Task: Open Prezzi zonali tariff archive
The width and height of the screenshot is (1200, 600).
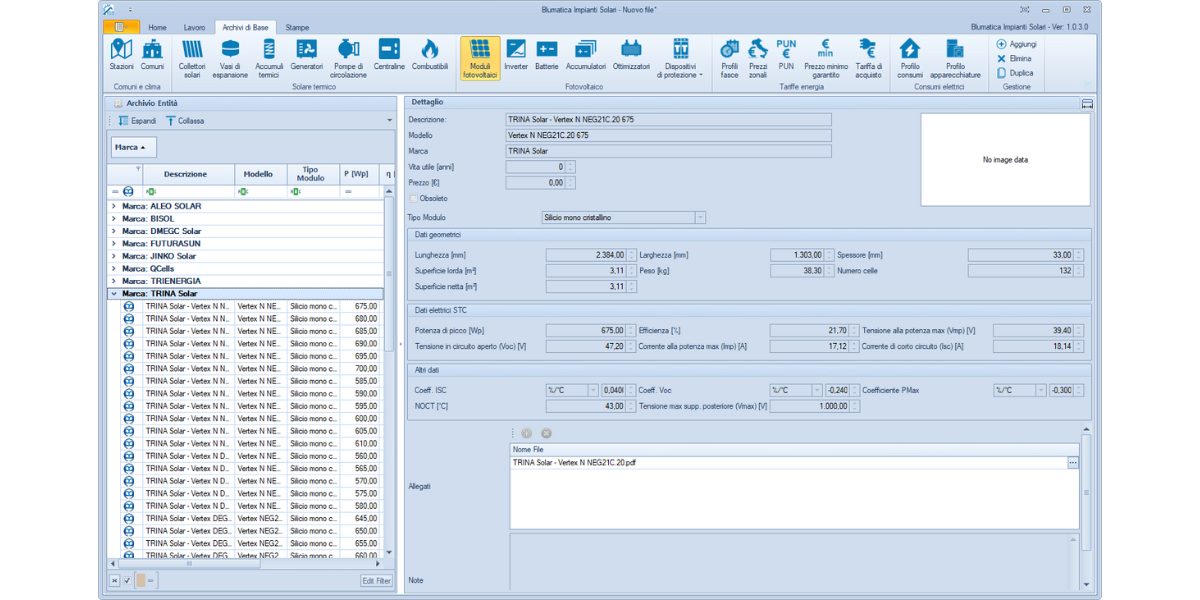Action: click(758, 59)
